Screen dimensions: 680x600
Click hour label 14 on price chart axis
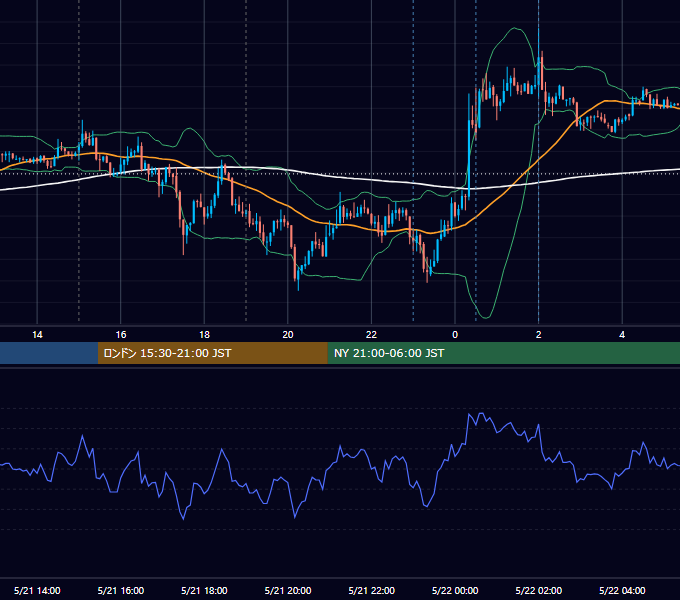click(37, 335)
